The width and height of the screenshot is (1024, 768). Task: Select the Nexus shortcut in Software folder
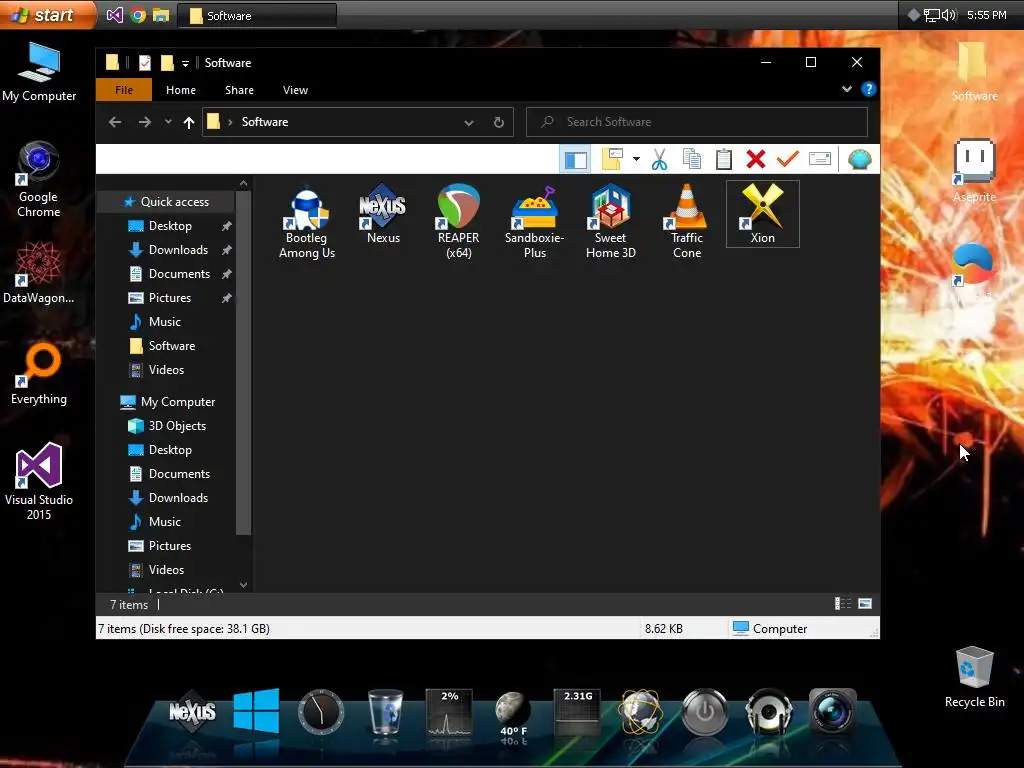pos(383,215)
